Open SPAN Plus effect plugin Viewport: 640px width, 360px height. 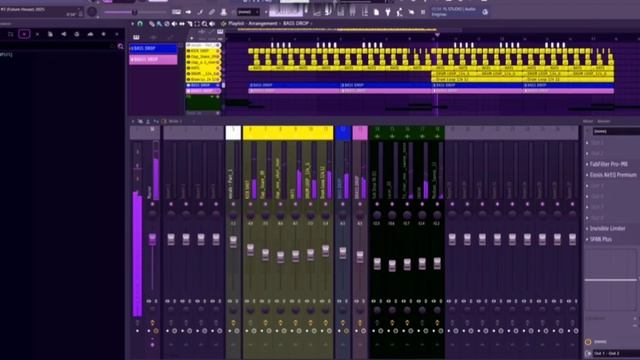pyautogui.click(x=601, y=239)
